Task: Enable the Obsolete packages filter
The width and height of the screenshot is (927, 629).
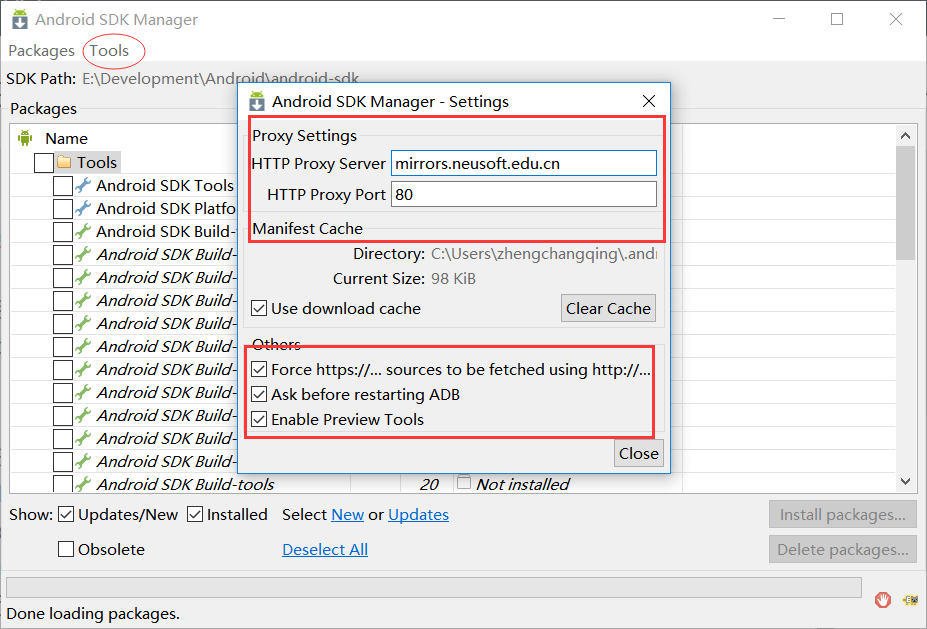Action: pyautogui.click(x=66, y=549)
